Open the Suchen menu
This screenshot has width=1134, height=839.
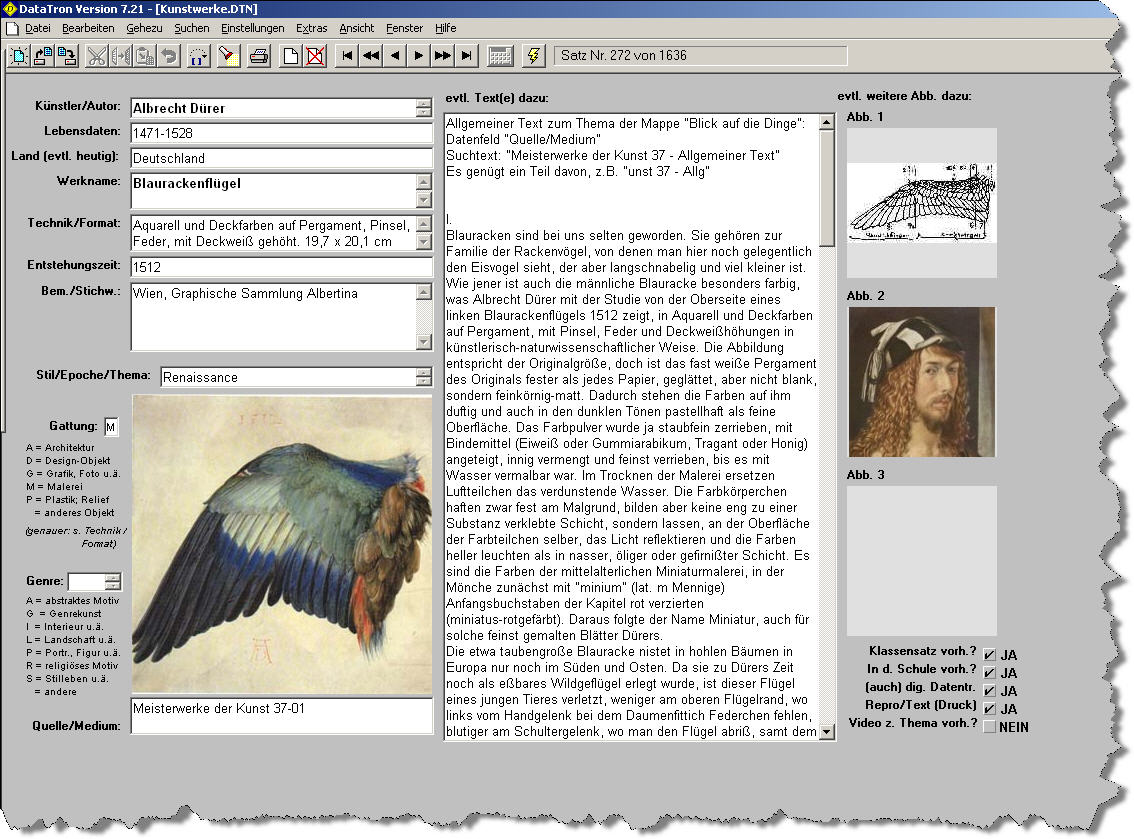[192, 28]
